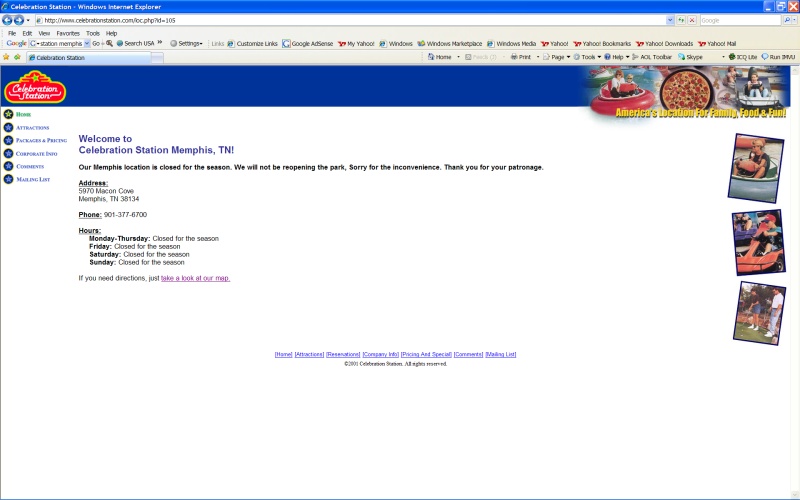Click the footer [Company Info] link

pos(381,355)
